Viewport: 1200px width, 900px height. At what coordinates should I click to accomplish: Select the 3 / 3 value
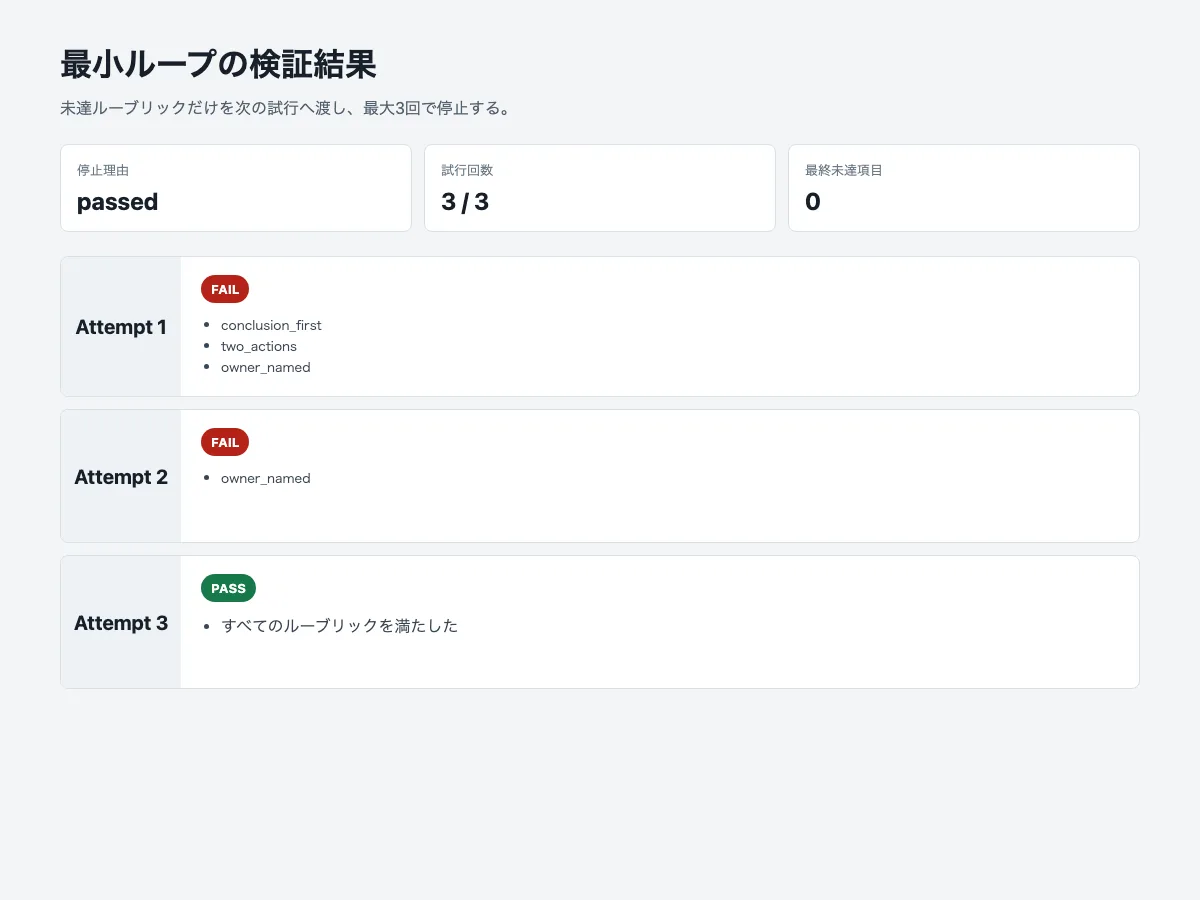click(465, 202)
